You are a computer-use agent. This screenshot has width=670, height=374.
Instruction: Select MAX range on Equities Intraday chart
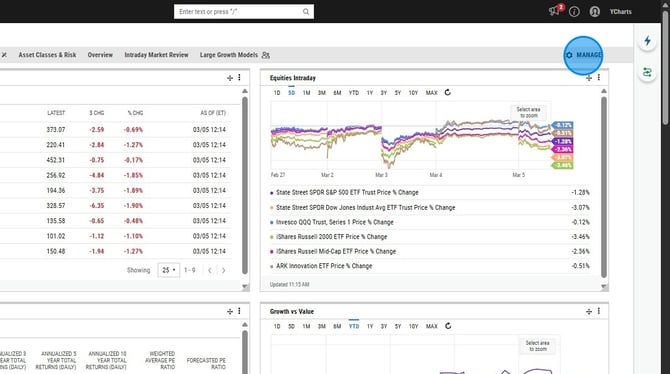click(x=432, y=93)
